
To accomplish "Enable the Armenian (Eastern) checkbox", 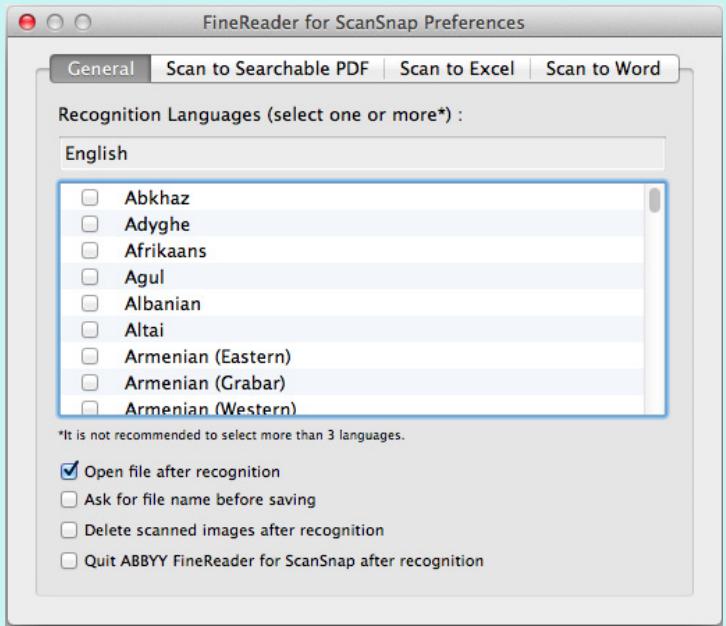I will [90, 356].
